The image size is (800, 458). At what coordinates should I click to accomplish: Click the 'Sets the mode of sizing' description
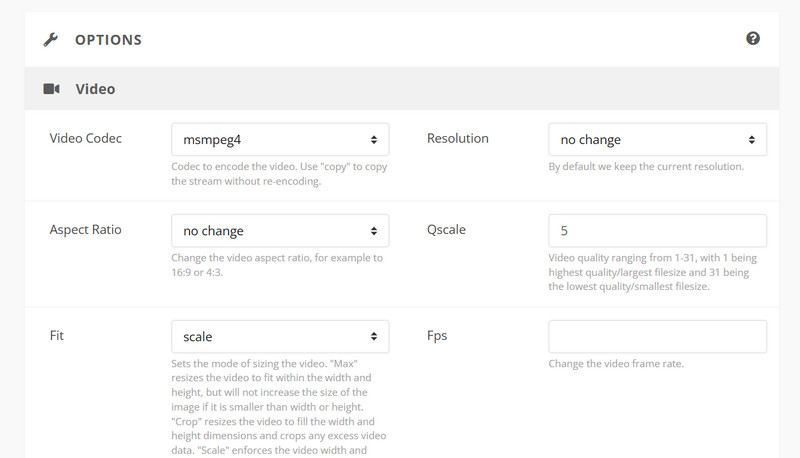tap(279, 407)
